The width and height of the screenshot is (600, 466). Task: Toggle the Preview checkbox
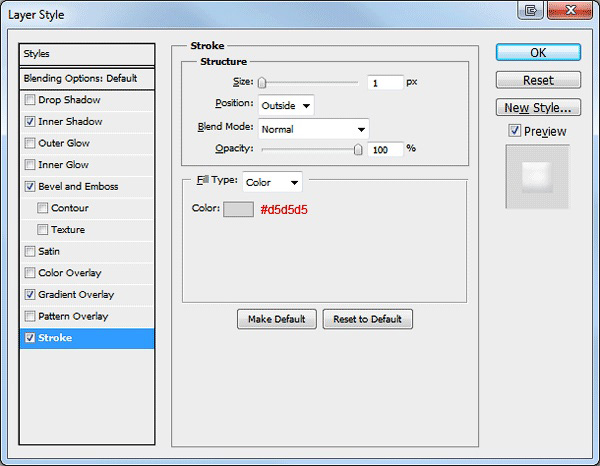click(x=514, y=131)
